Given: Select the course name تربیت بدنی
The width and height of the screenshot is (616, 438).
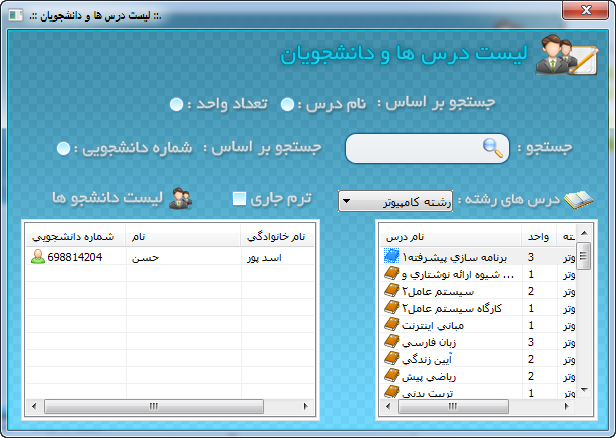Looking at the screenshot, I should pos(428,393).
